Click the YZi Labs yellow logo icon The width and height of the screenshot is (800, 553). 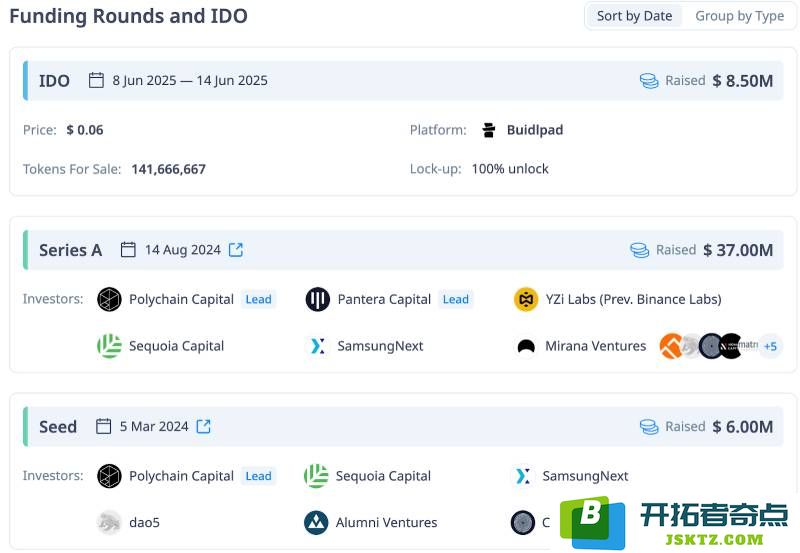tap(526, 299)
